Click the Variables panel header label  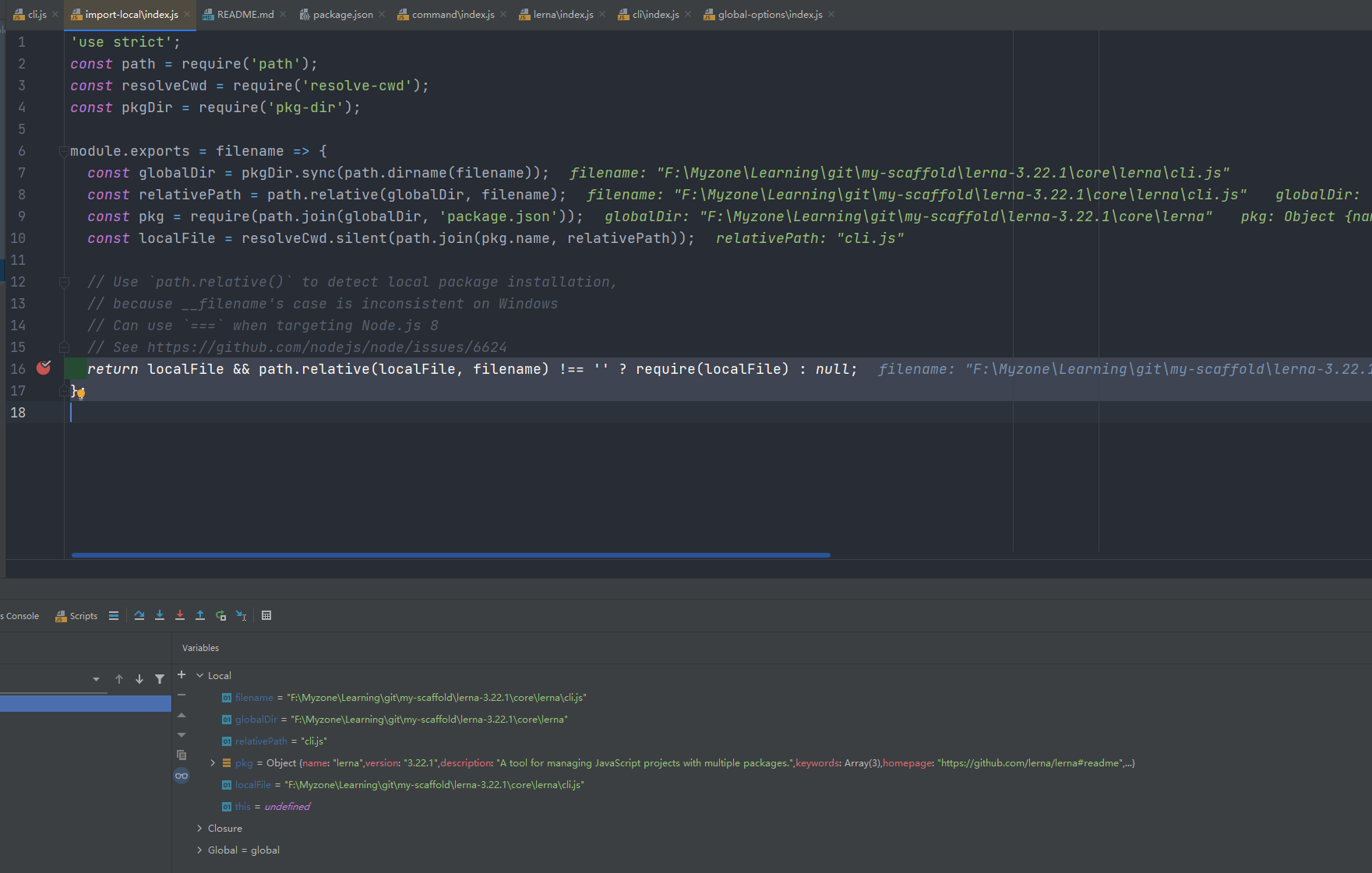(x=200, y=648)
